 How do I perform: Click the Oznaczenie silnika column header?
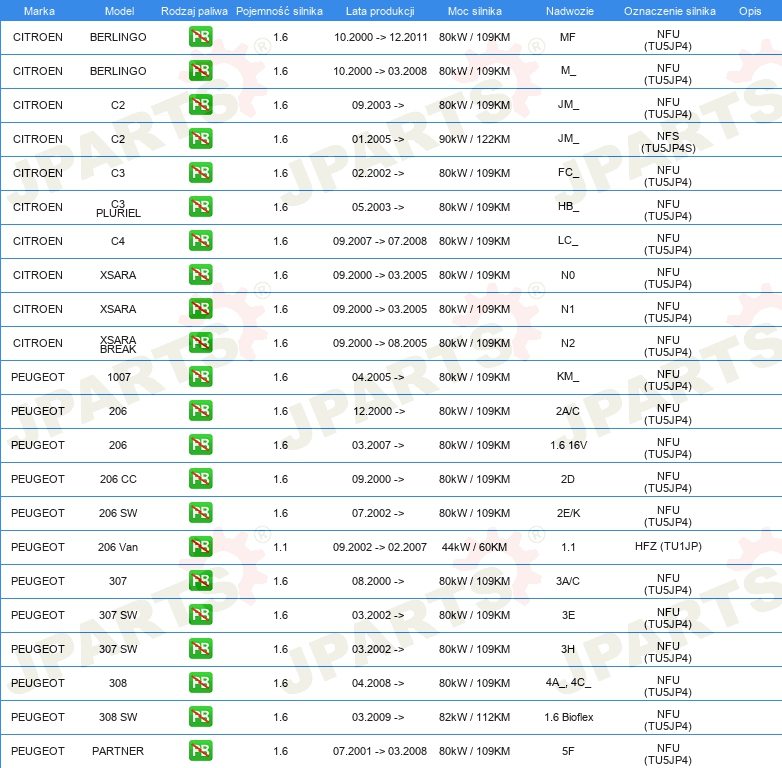coord(670,11)
